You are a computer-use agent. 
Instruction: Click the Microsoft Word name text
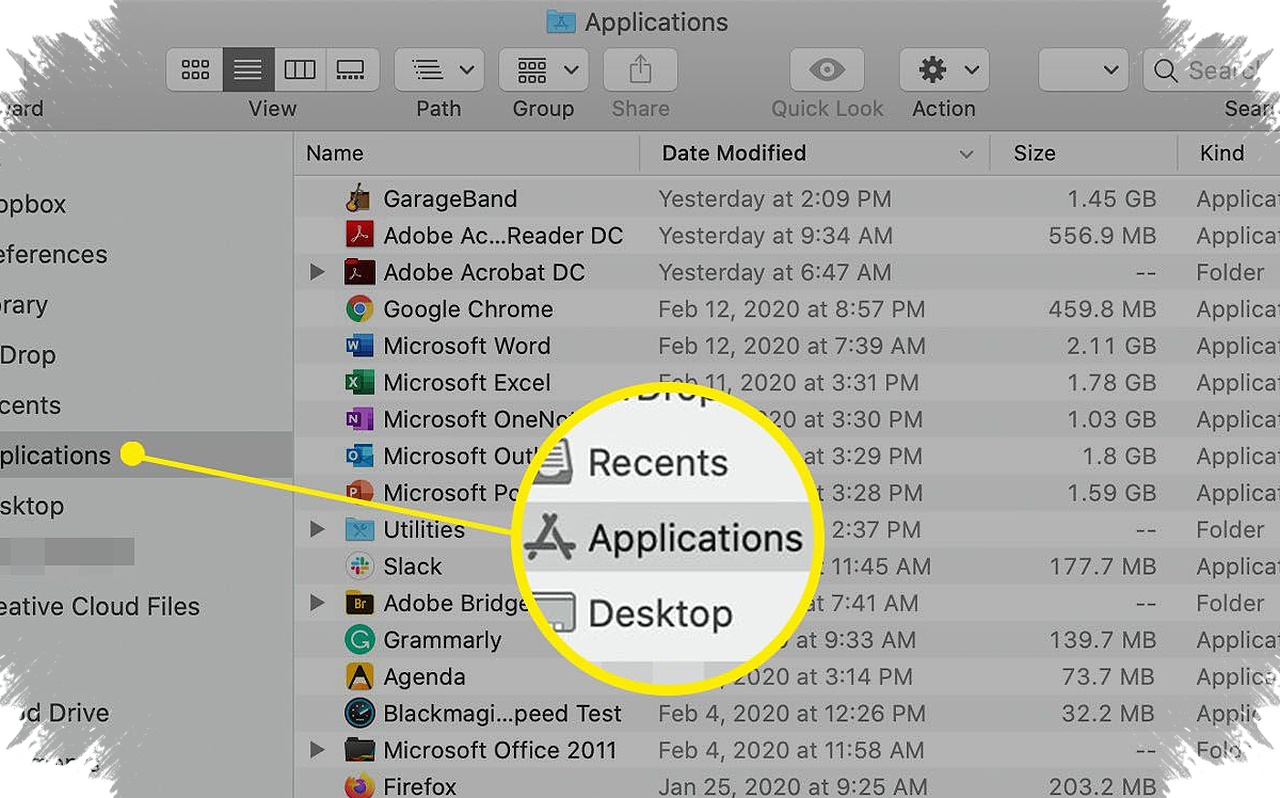click(466, 346)
